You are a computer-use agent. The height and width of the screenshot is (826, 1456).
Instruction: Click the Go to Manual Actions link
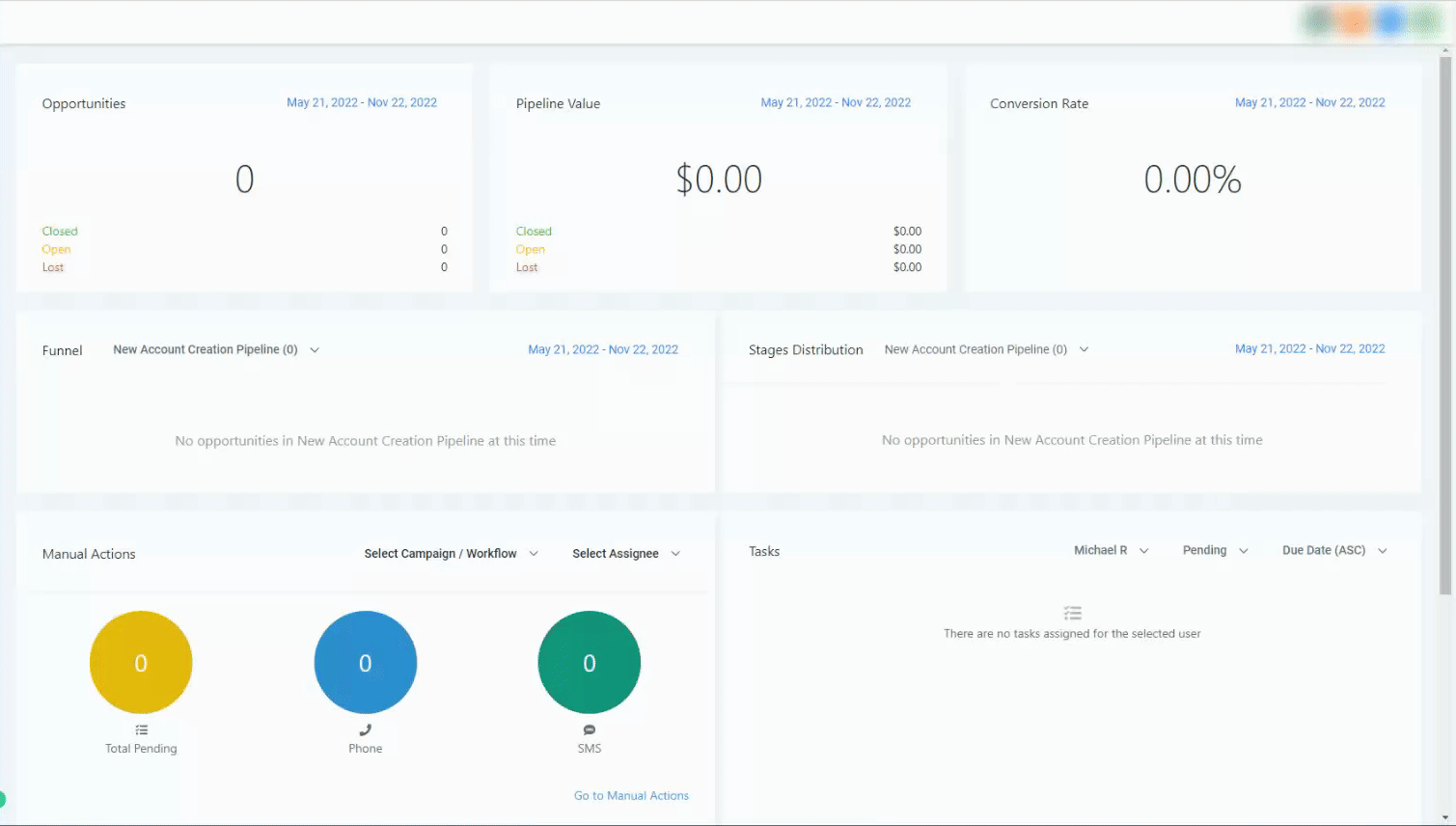(631, 796)
